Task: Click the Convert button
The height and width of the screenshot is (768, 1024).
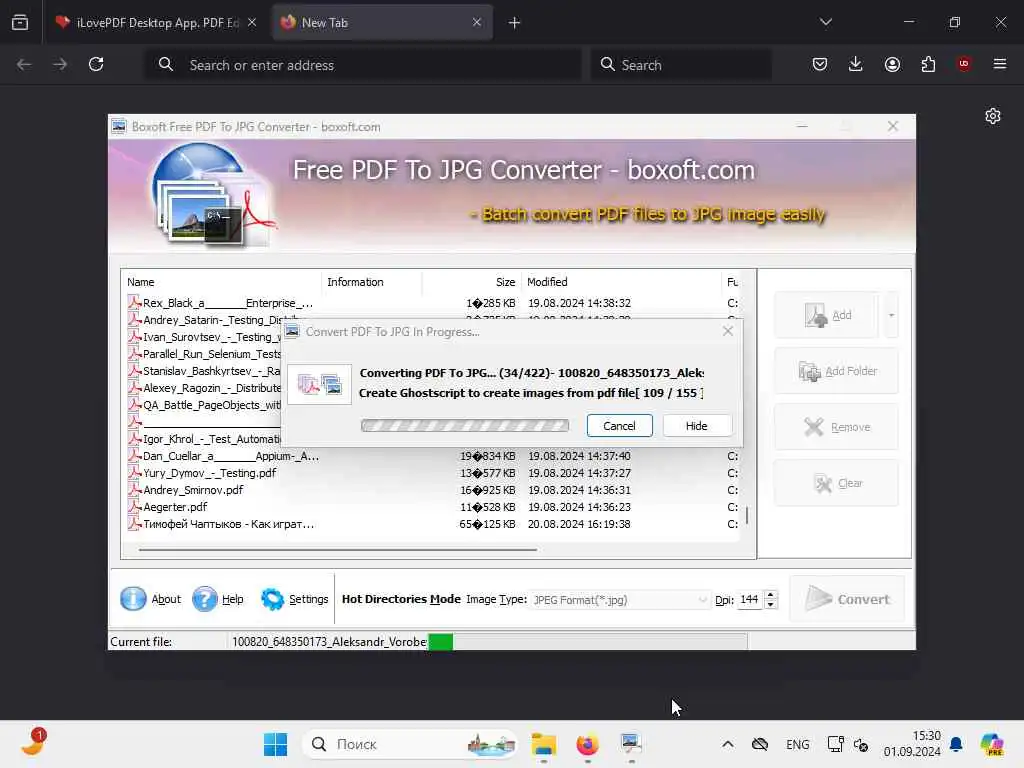Action: click(847, 599)
